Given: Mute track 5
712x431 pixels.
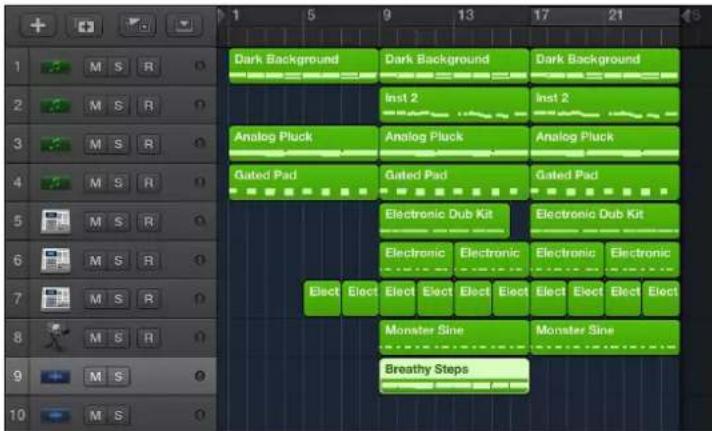Looking at the screenshot, I should pyautogui.click(x=95, y=222).
